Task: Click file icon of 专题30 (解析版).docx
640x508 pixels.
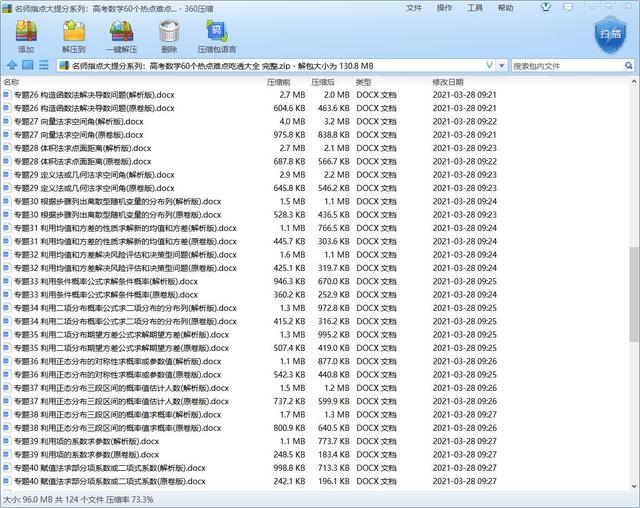Action: 7,201
